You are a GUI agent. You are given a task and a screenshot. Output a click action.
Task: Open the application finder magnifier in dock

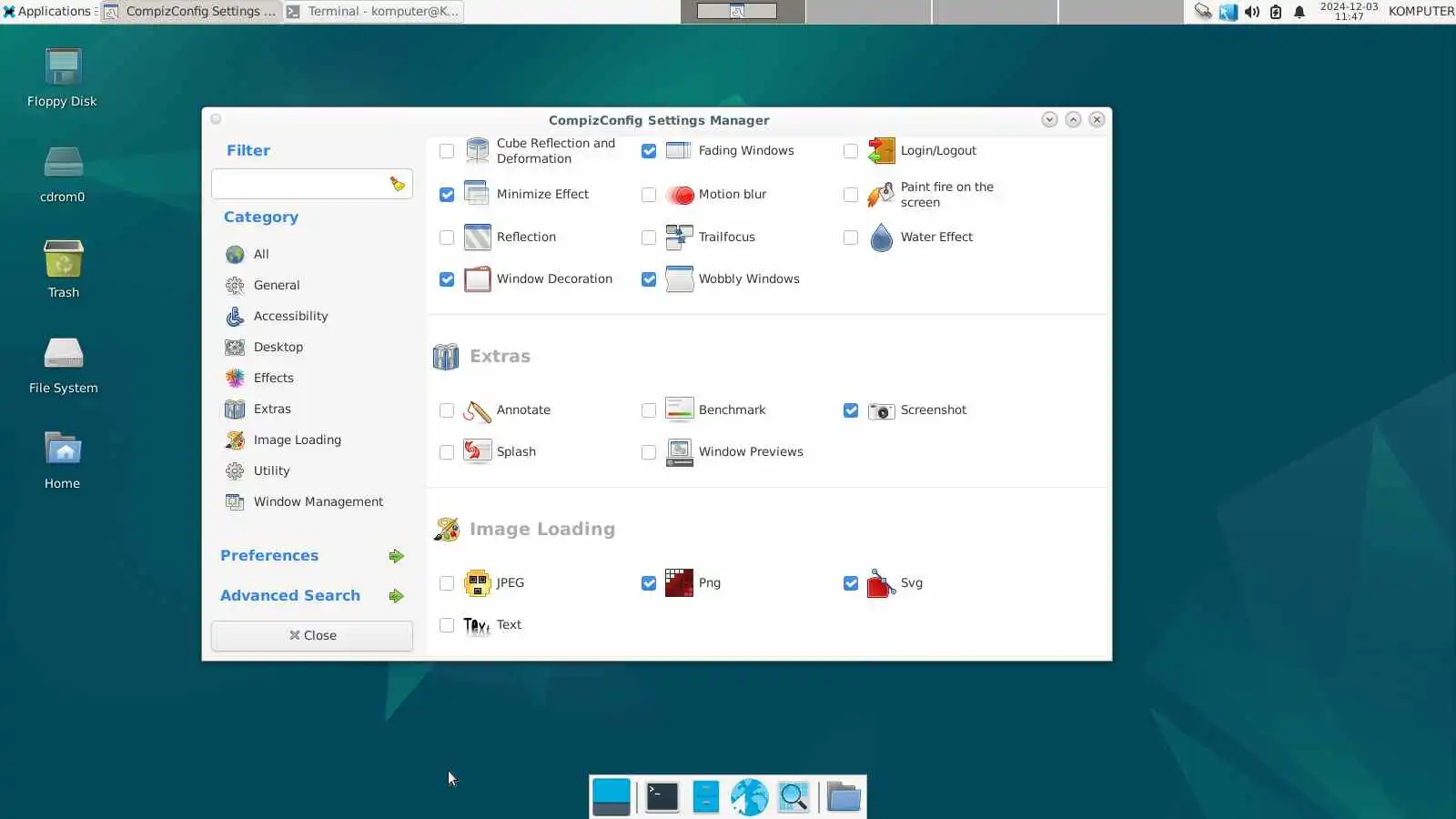[x=794, y=797]
